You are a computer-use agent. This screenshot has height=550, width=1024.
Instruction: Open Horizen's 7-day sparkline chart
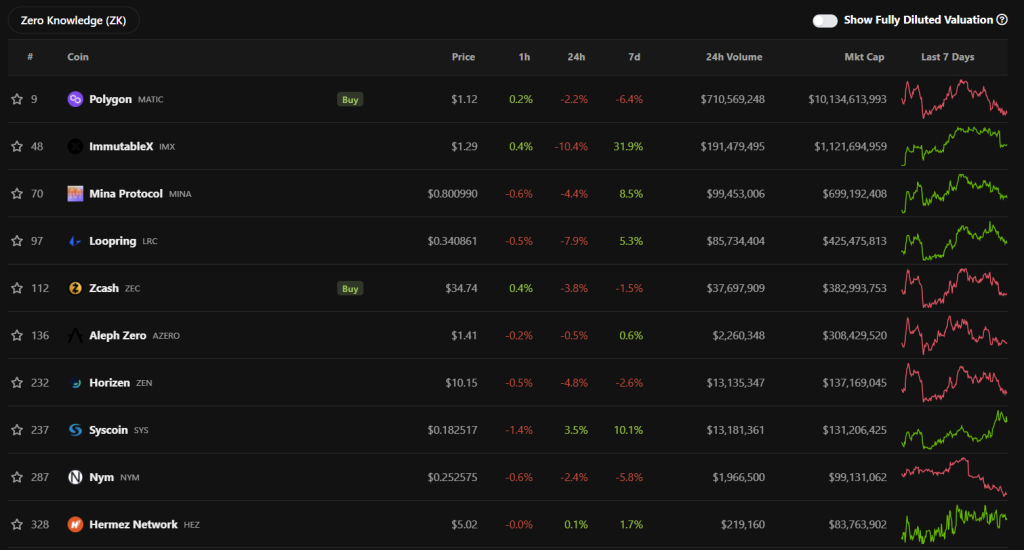coord(954,382)
